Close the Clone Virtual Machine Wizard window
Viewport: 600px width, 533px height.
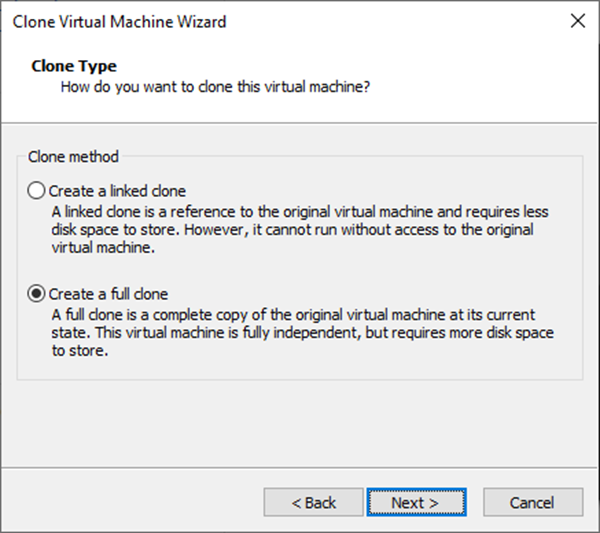click(577, 20)
